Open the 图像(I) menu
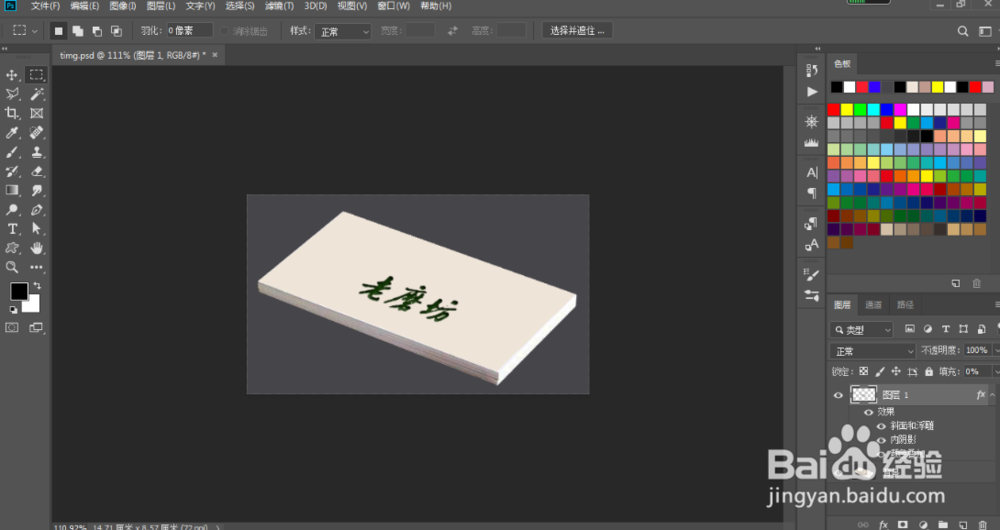Image resolution: width=1000 pixels, height=530 pixels. 122,6
